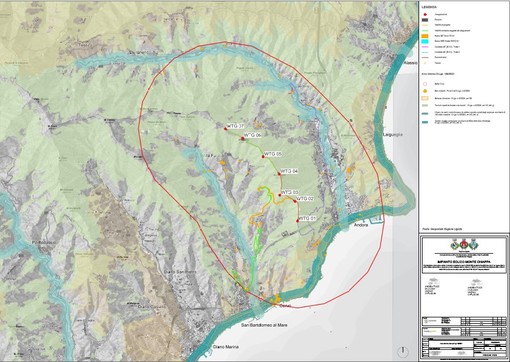Click the LEGENDA heading

coord(429,7)
